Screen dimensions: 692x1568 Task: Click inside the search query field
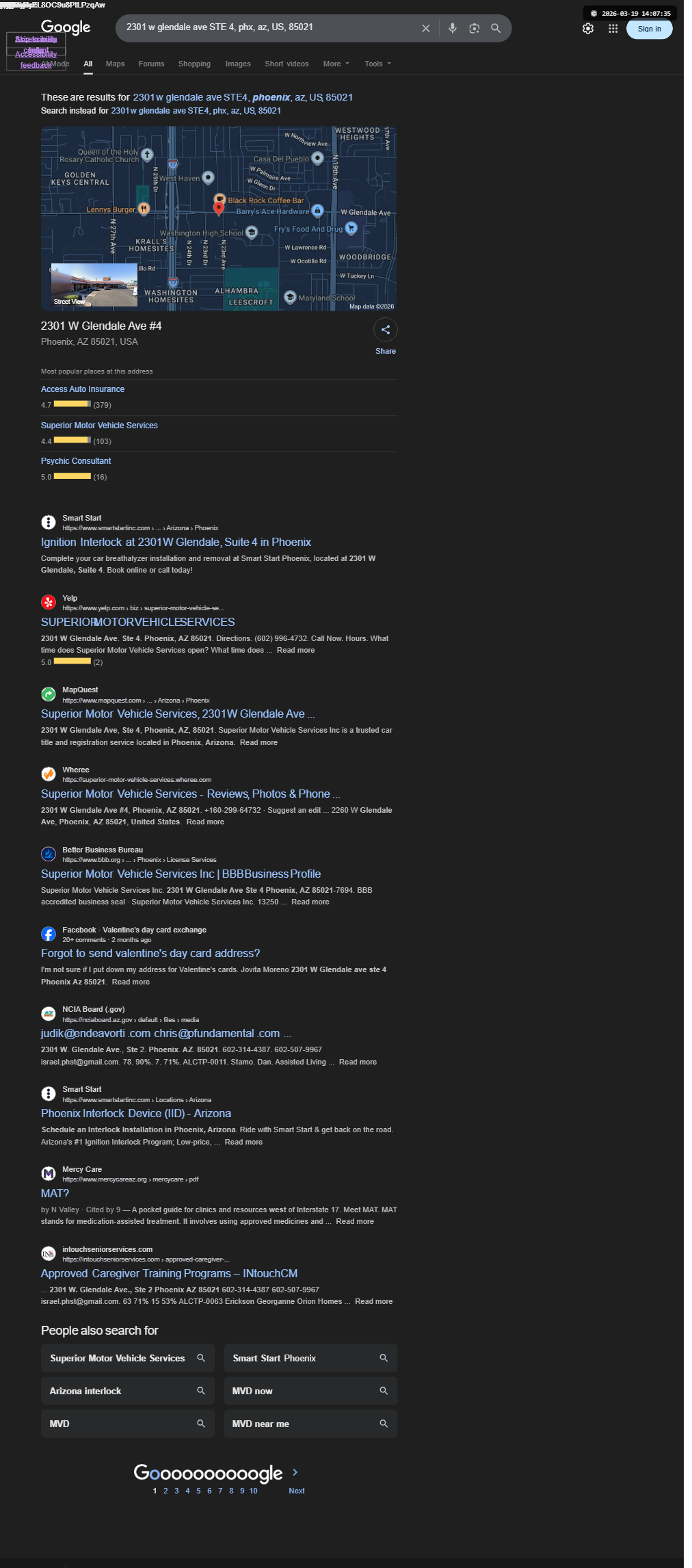(270, 27)
